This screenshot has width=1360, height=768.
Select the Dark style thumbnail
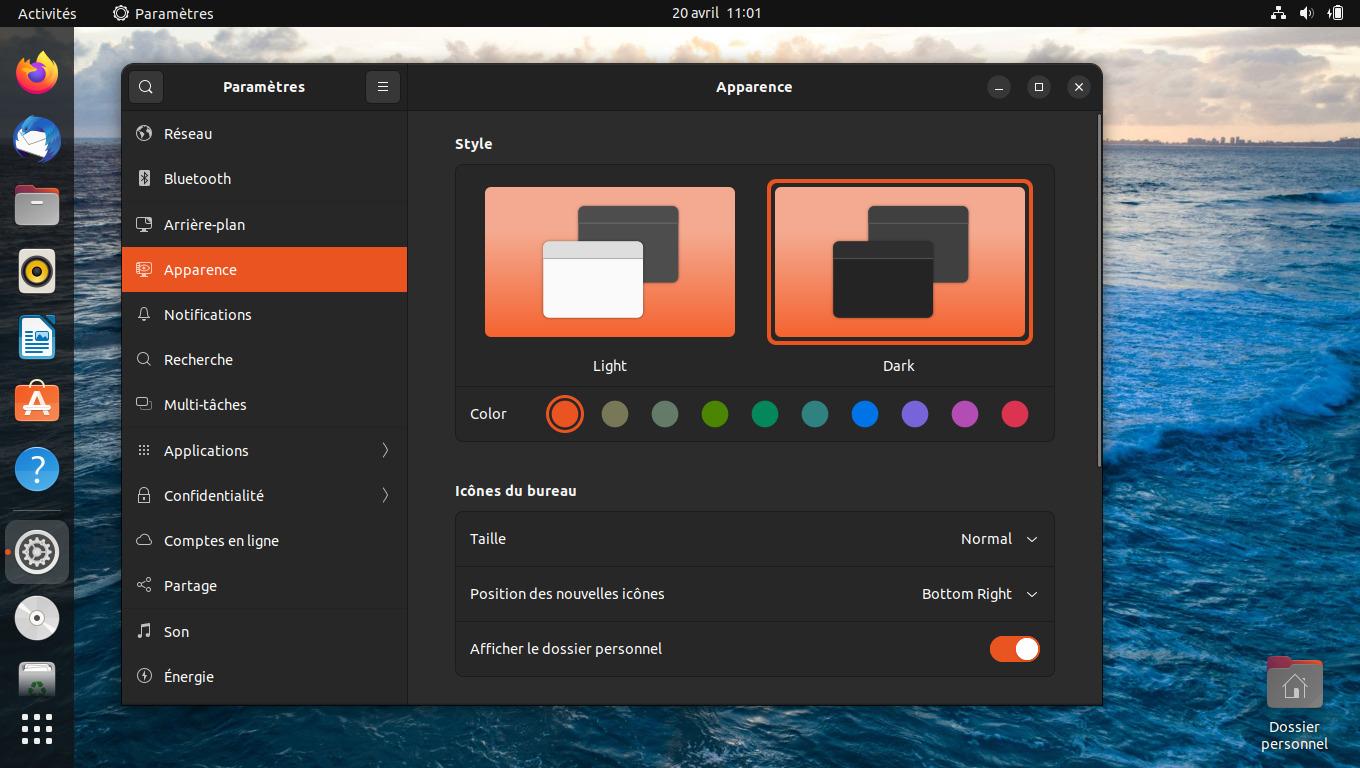pyautogui.click(x=900, y=262)
